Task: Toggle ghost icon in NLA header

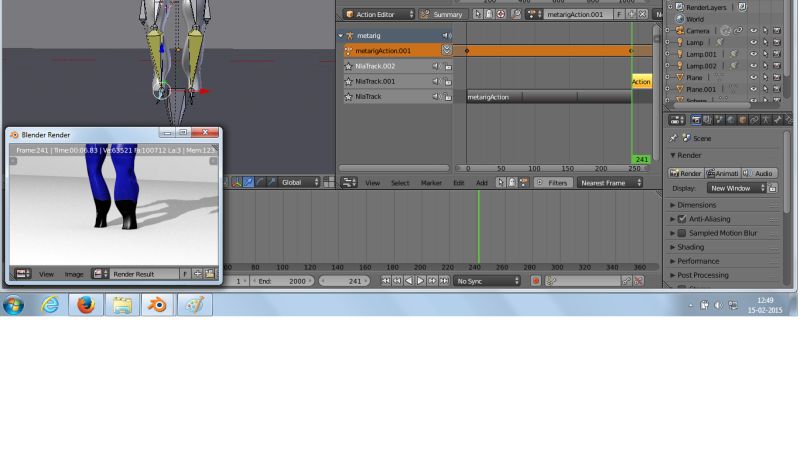Action: (512, 183)
